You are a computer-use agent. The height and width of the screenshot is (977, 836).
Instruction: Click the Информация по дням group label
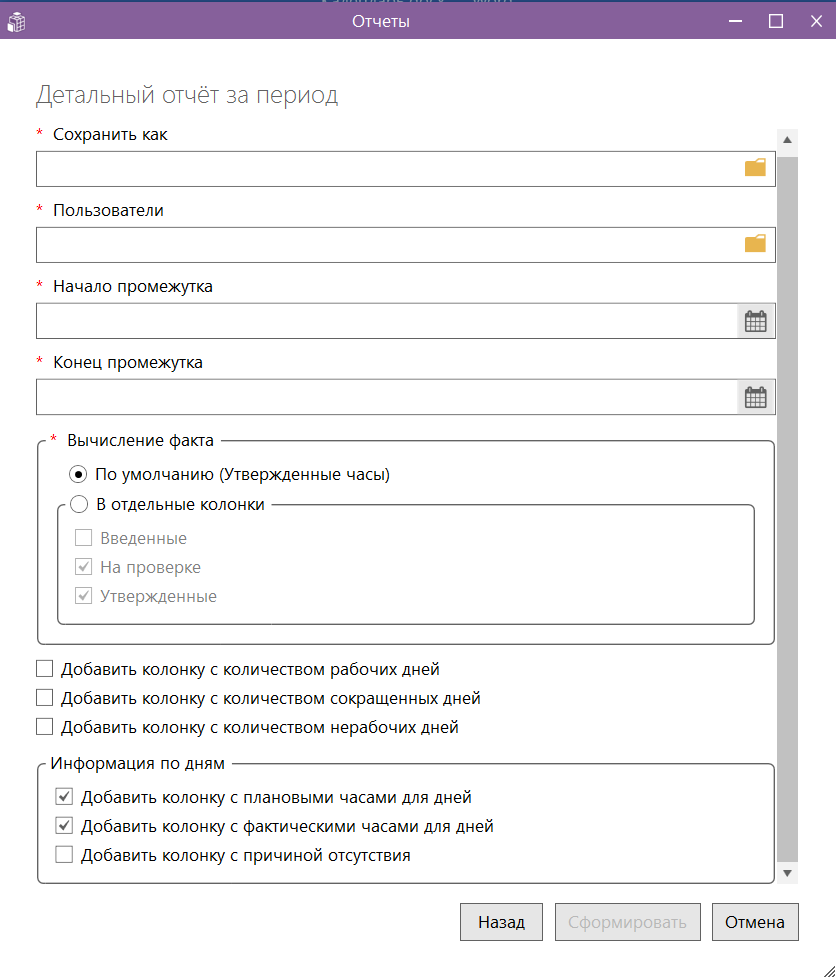(138, 763)
